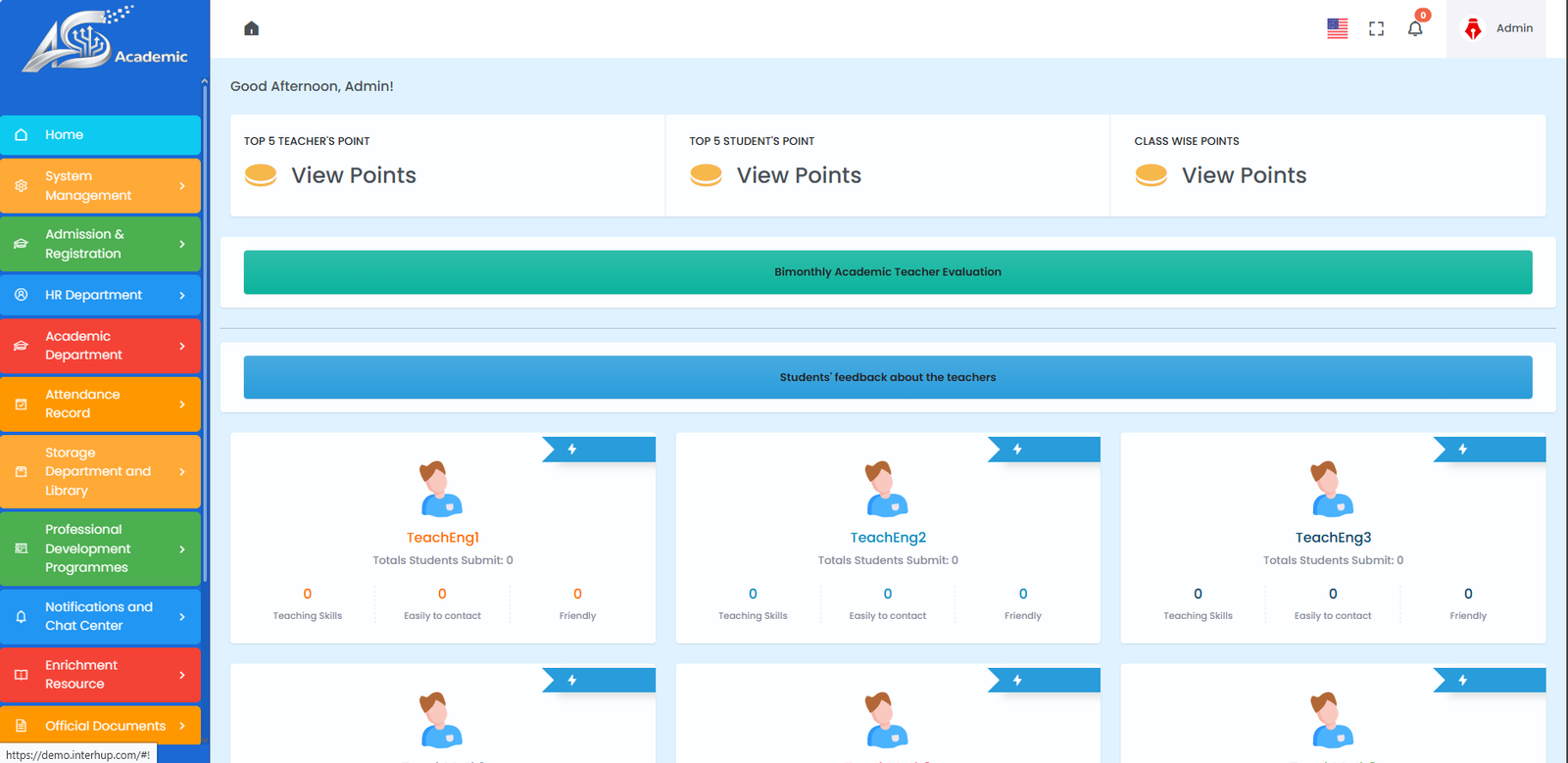Click the TeachEng2 teacher avatar
This screenshot has width=1568, height=763.
click(887, 489)
